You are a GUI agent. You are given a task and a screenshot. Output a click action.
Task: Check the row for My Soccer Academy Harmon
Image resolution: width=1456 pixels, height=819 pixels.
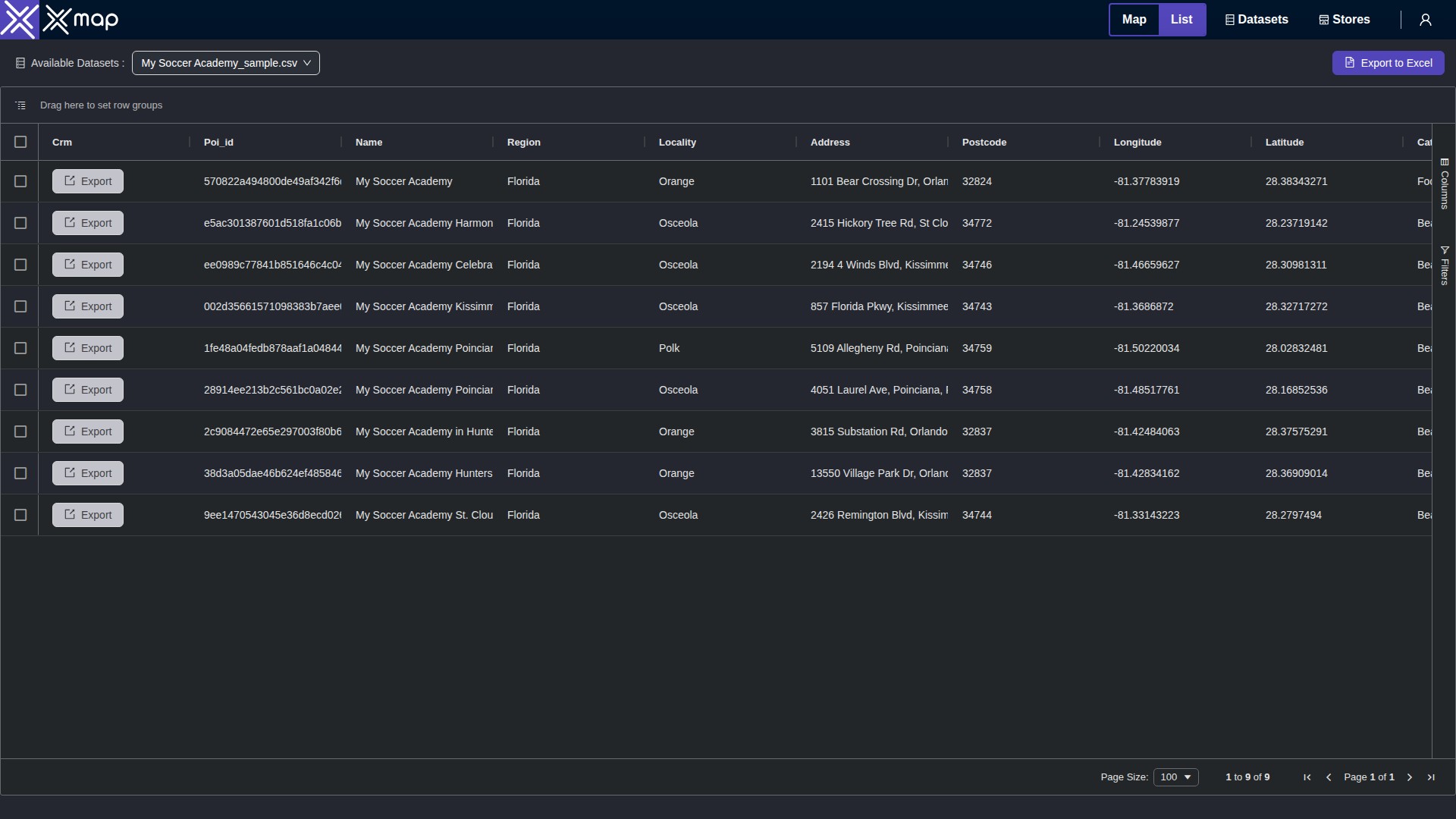point(20,223)
